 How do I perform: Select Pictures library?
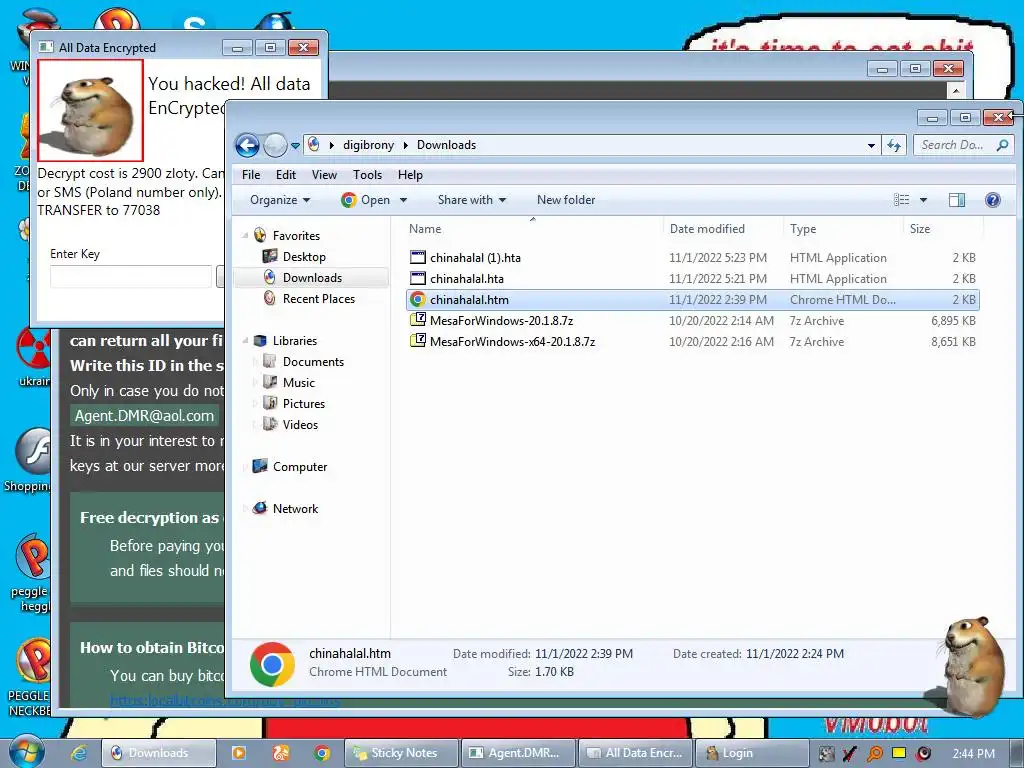coord(304,404)
